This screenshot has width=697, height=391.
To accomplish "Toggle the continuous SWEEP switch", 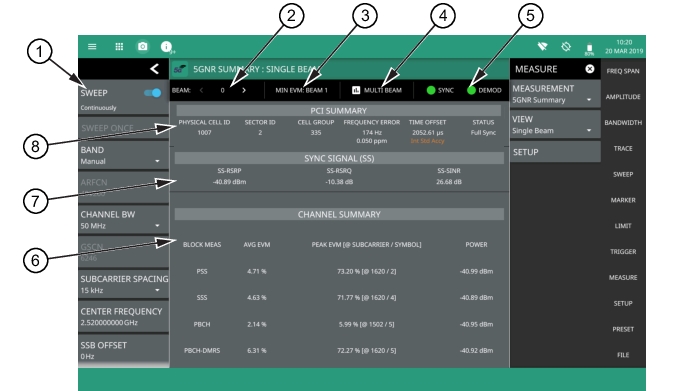I will click(152, 93).
